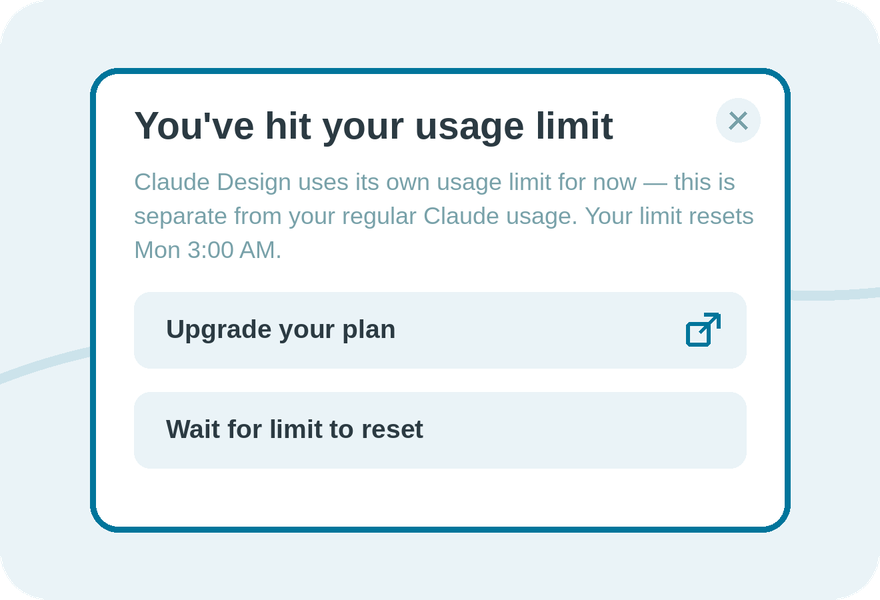The width and height of the screenshot is (880, 600).
Task: Click the external link arrow icon
Action: click(x=703, y=329)
